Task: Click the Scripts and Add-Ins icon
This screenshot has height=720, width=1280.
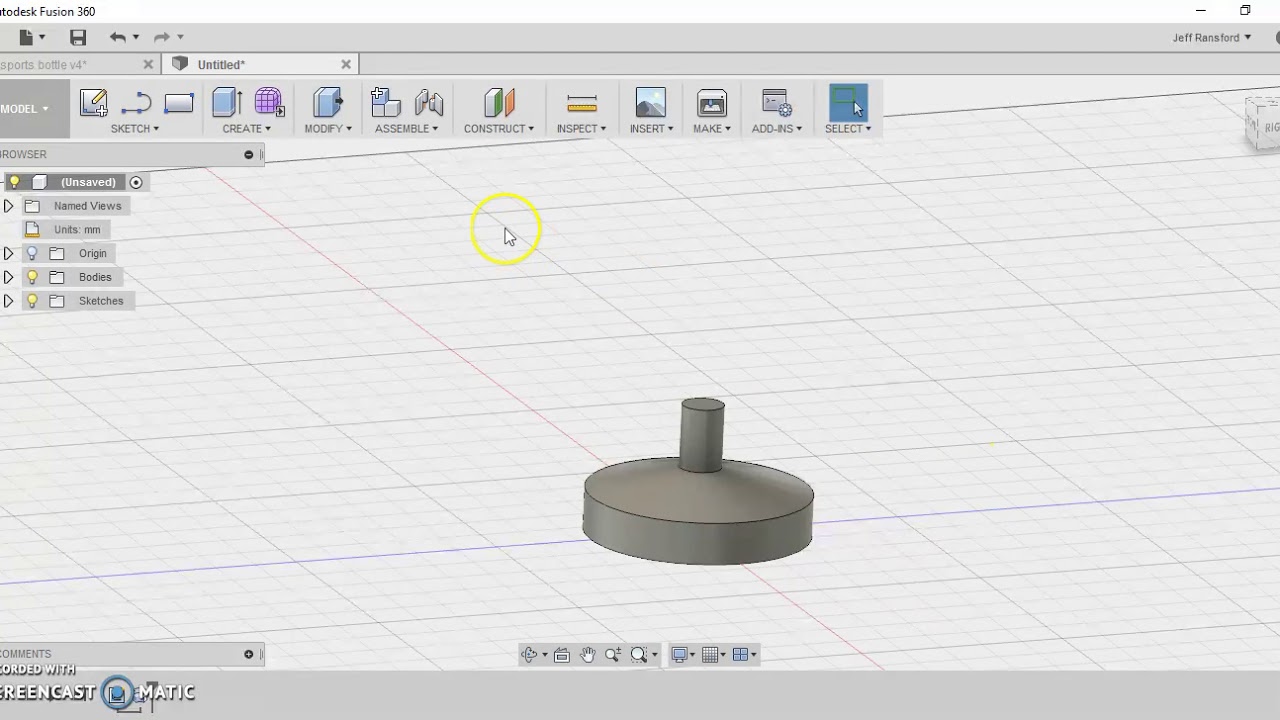Action: [x=777, y=103]
